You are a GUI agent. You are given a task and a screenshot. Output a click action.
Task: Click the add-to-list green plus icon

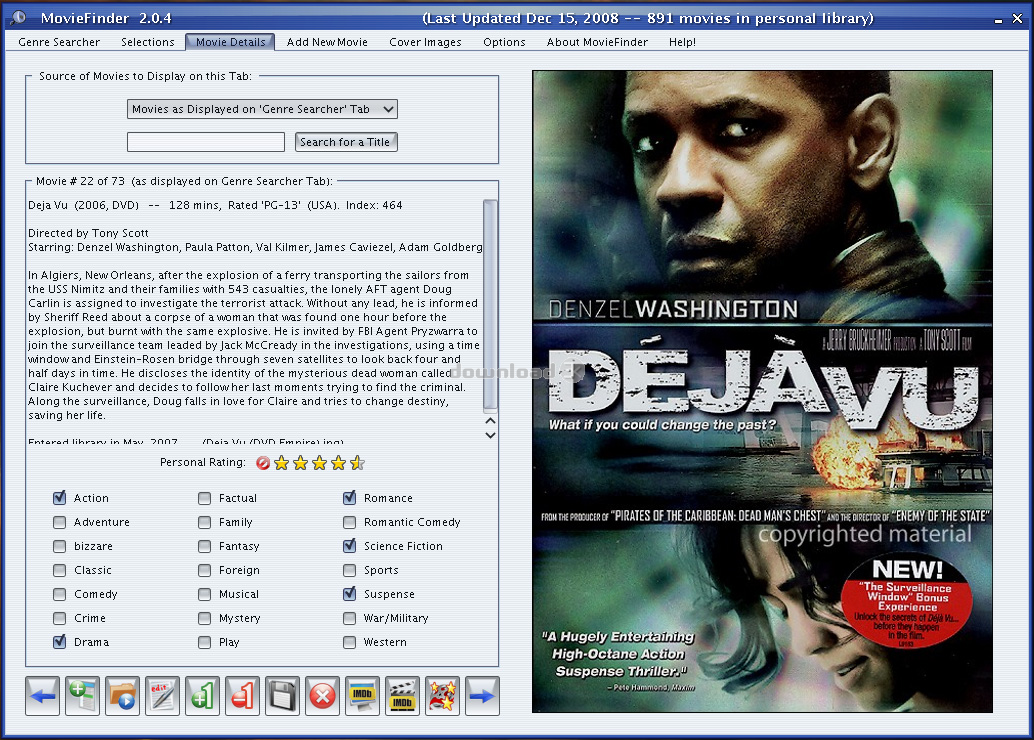pos(82,696)
